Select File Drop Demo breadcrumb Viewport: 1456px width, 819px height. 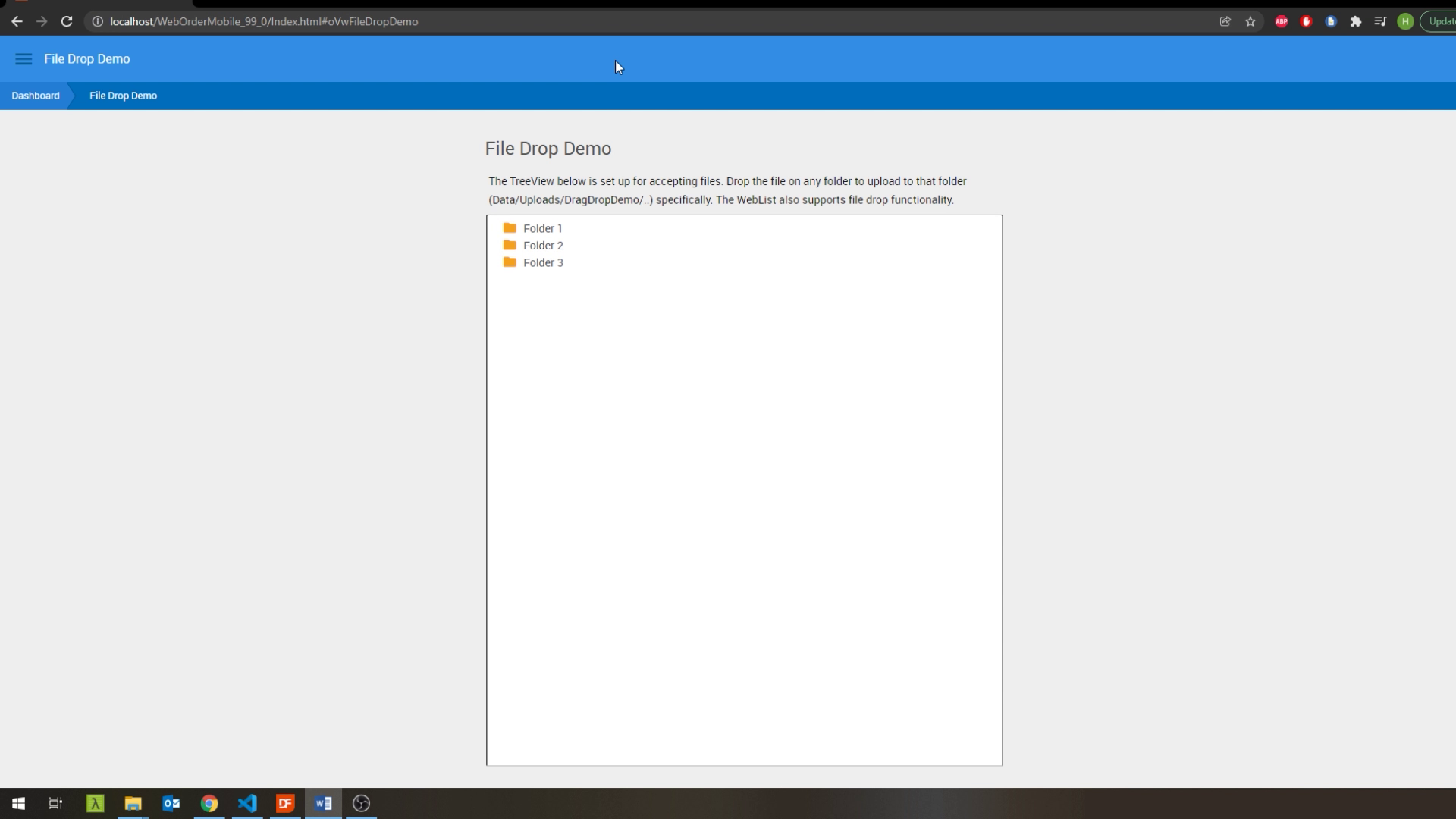pyautogui.click(x=123, y=96)
